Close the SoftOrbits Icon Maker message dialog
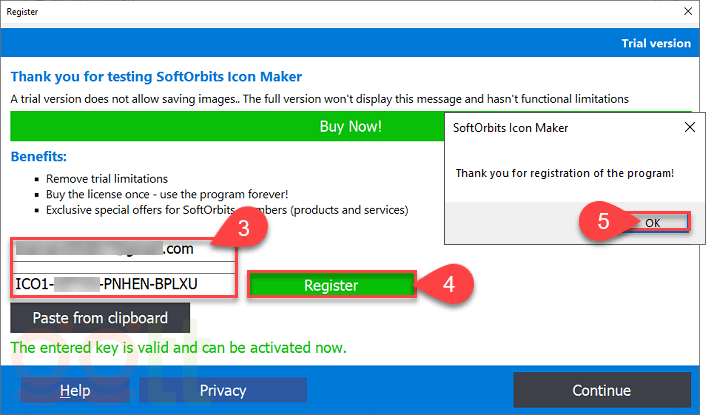The image size is (708, 415). pos(689,128)
